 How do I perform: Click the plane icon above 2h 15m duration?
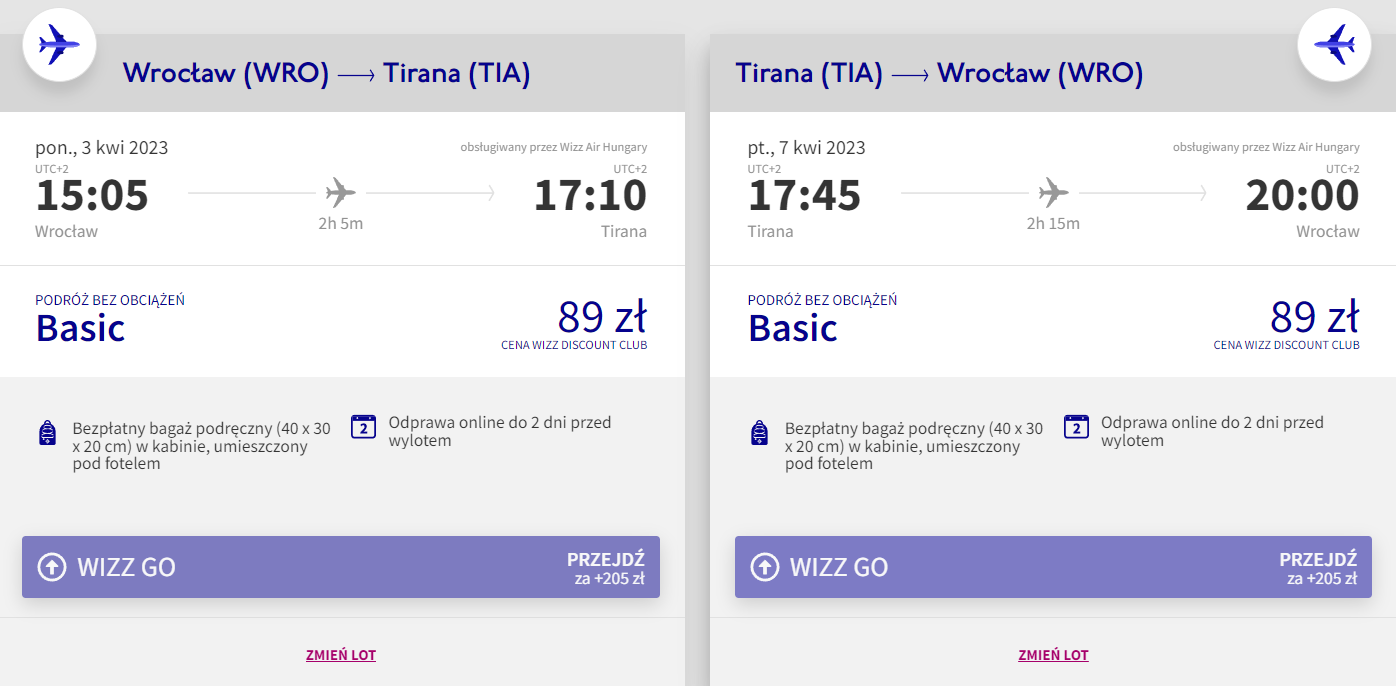[1053, 192]
